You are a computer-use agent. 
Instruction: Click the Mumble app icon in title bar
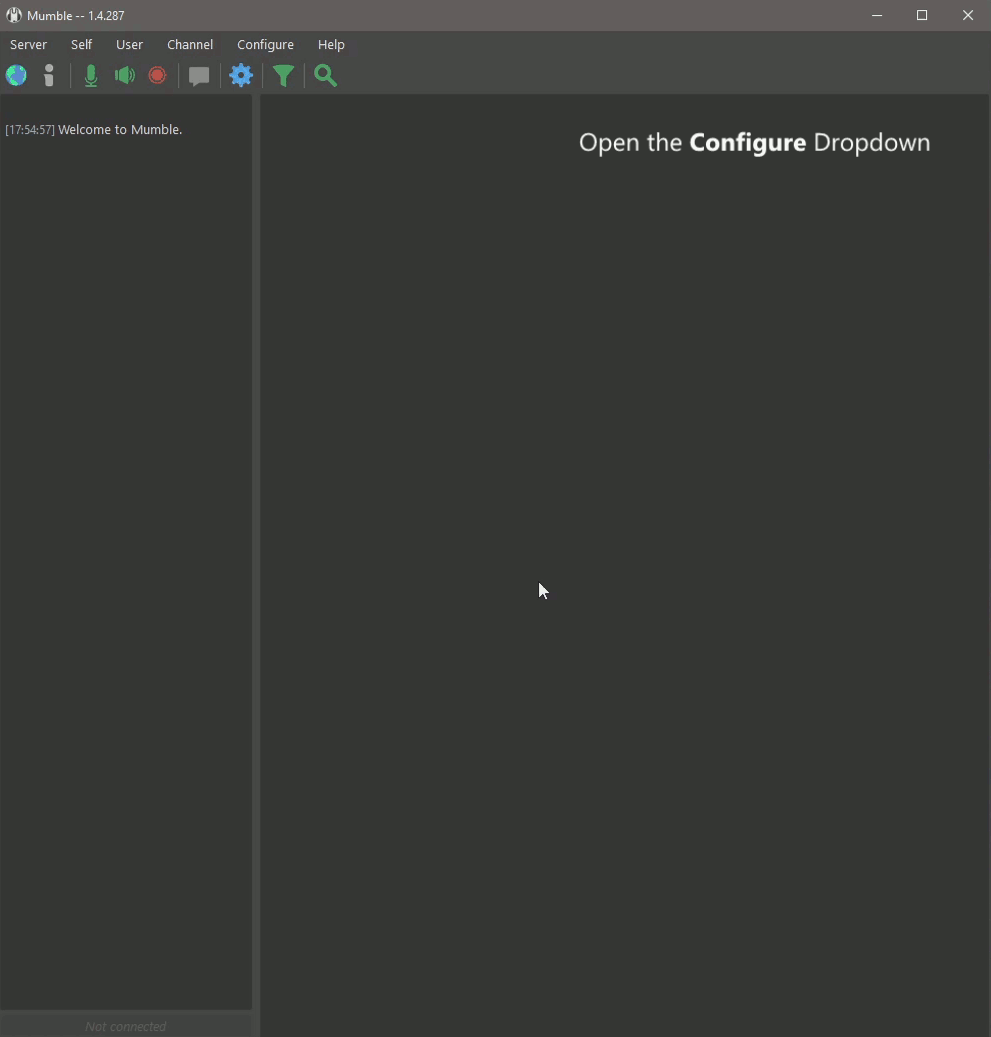click(x=14, y=15)
